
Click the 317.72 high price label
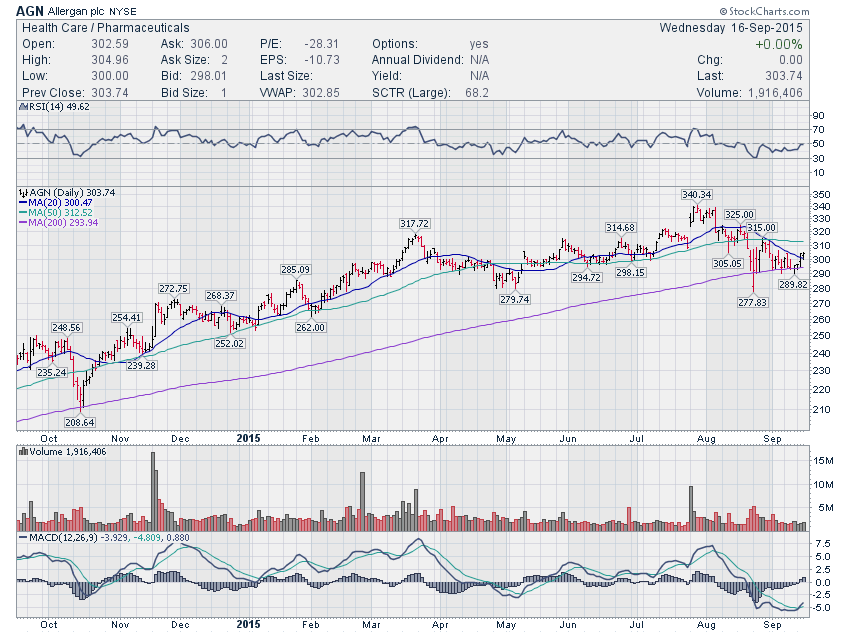click(x=415, y=224)
